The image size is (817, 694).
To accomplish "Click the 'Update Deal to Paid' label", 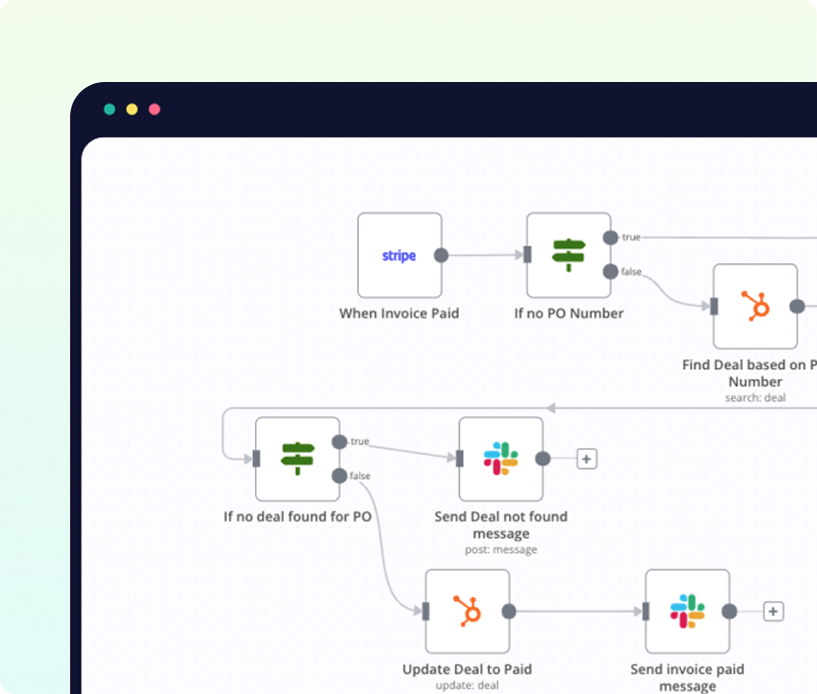I will pyautogui.click(x=467, y=669).
